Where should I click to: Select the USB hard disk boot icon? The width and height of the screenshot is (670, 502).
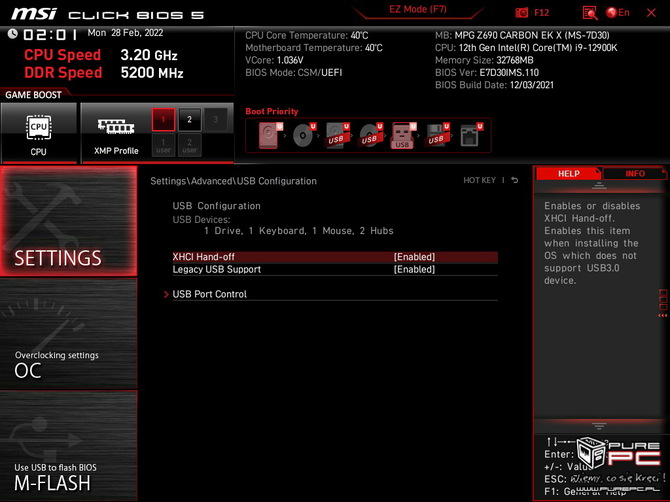(337, 135)
